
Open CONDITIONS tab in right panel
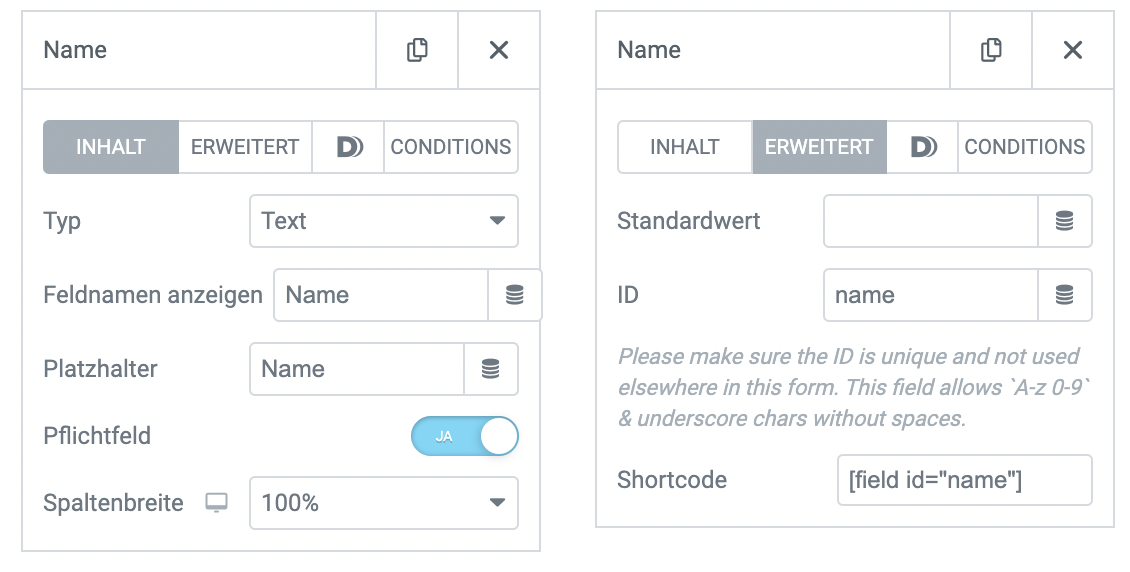coord(1025,147)
